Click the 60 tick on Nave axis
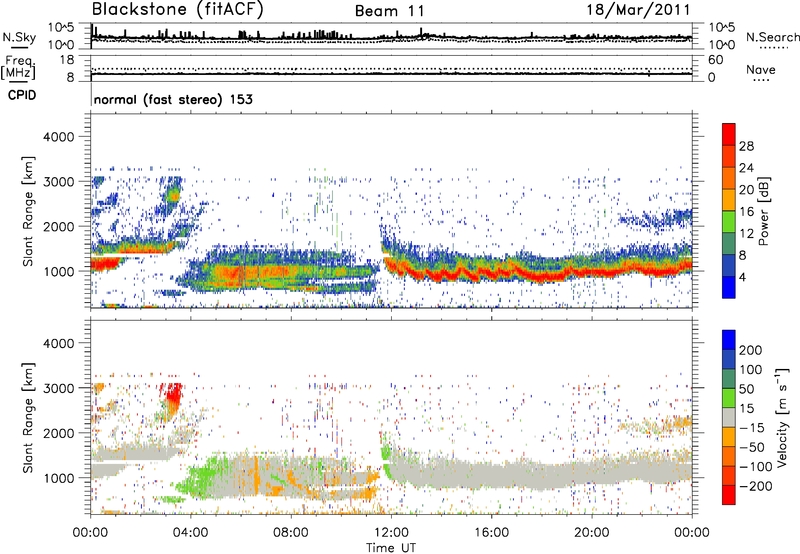Viewport: 800px width, 554px height. click(715, 60)
